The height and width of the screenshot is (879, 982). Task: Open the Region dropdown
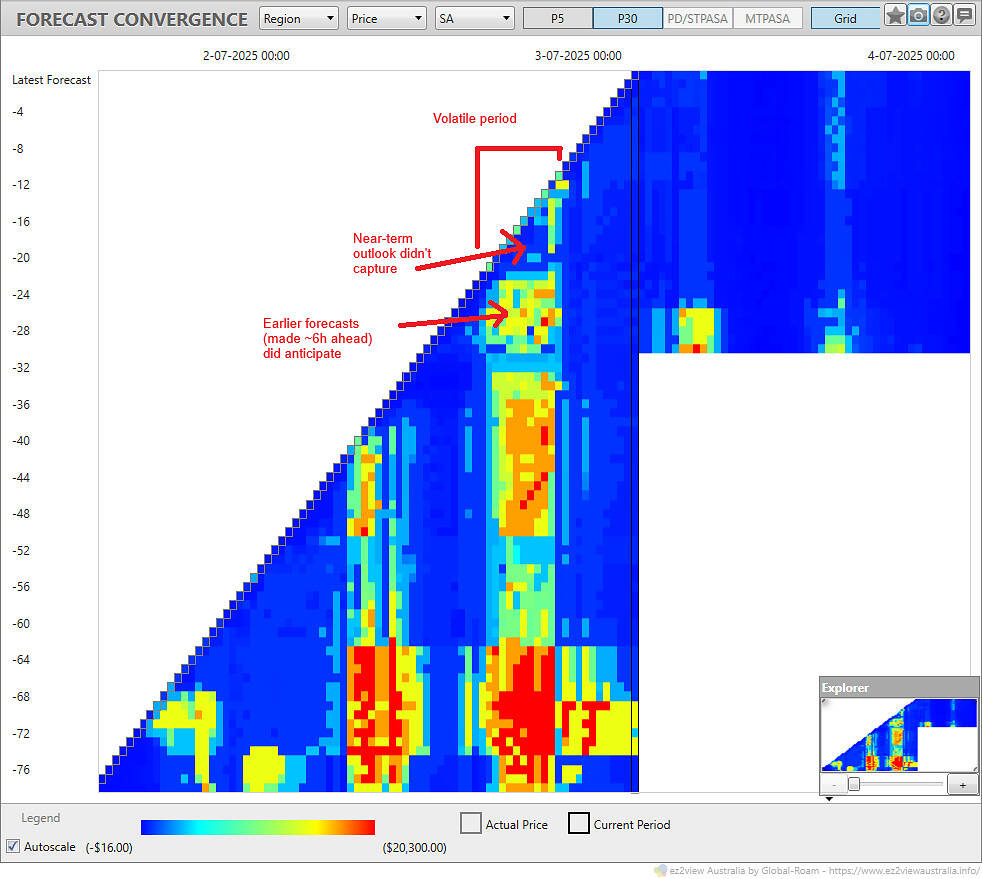tap(299, 18)
